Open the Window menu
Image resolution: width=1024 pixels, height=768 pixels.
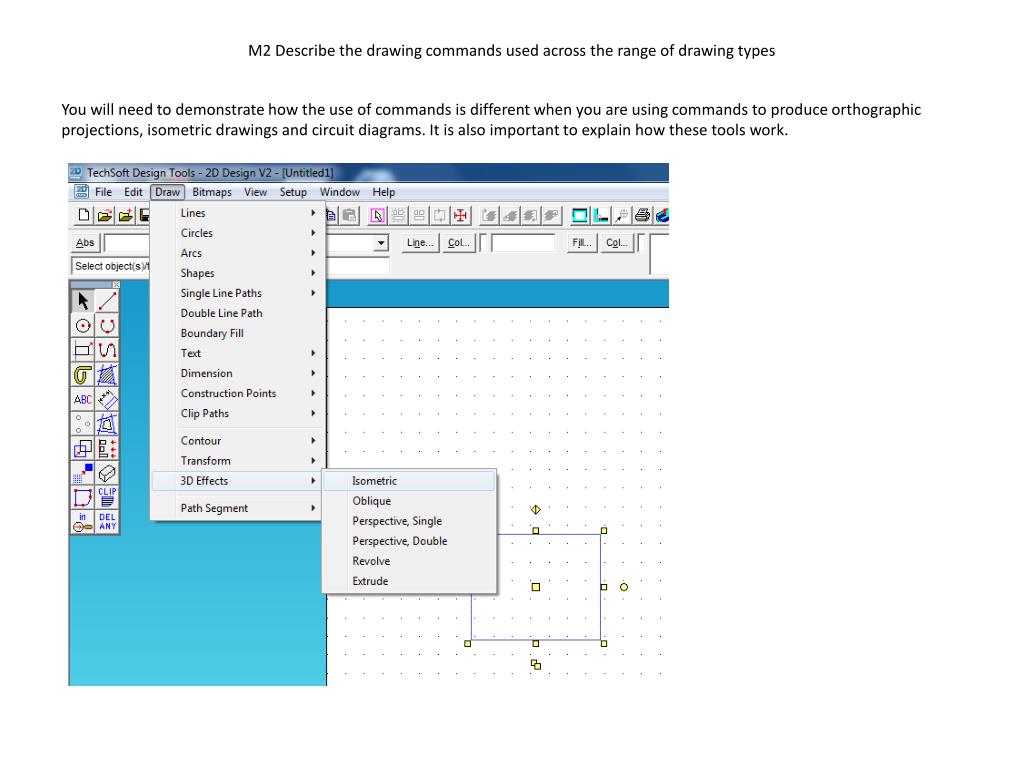tap(340, 192)
